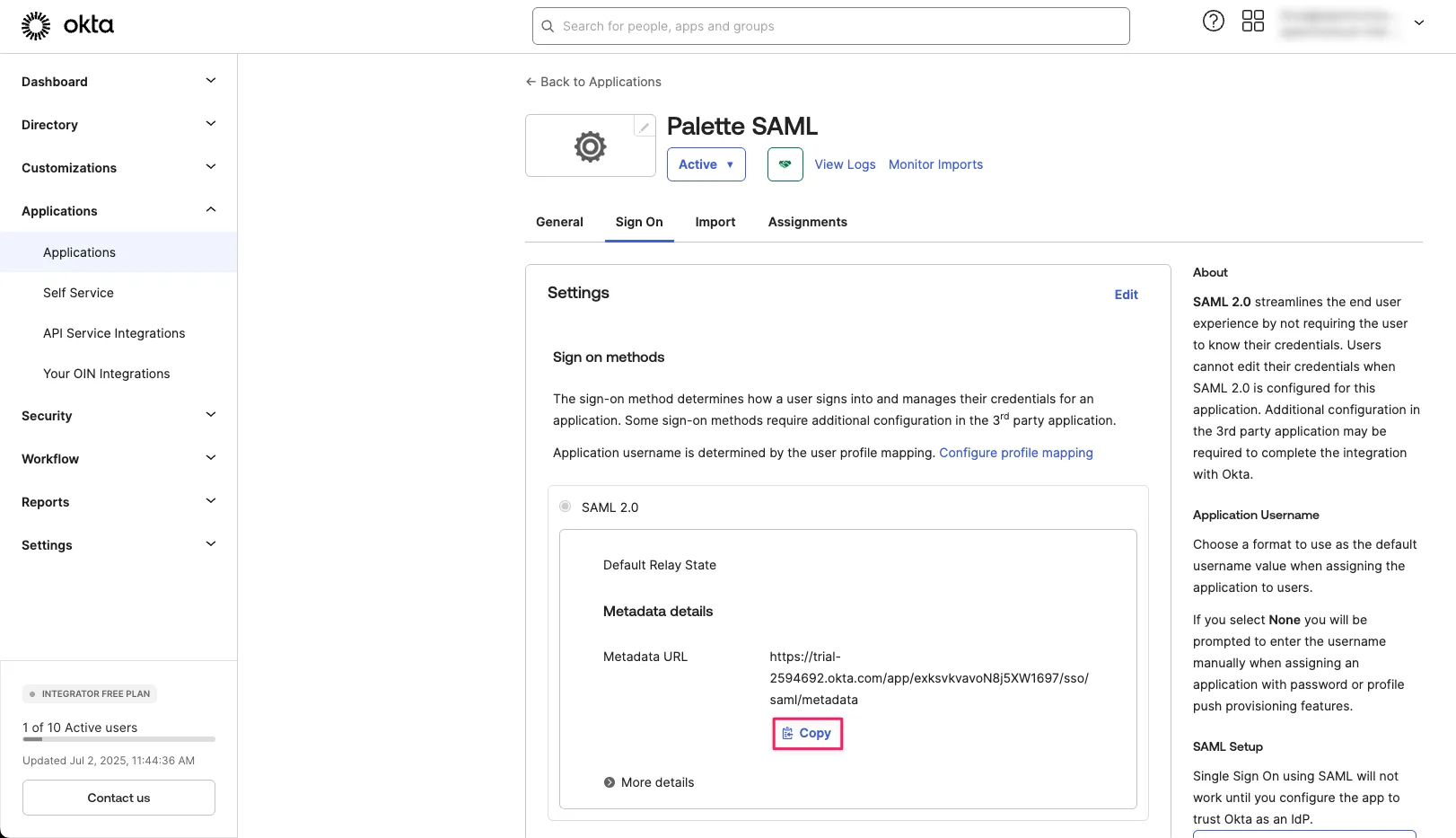Expand the Security section in sidebar
The image size is (1456, 838).
pyautogui.click(x=118, y=415)
